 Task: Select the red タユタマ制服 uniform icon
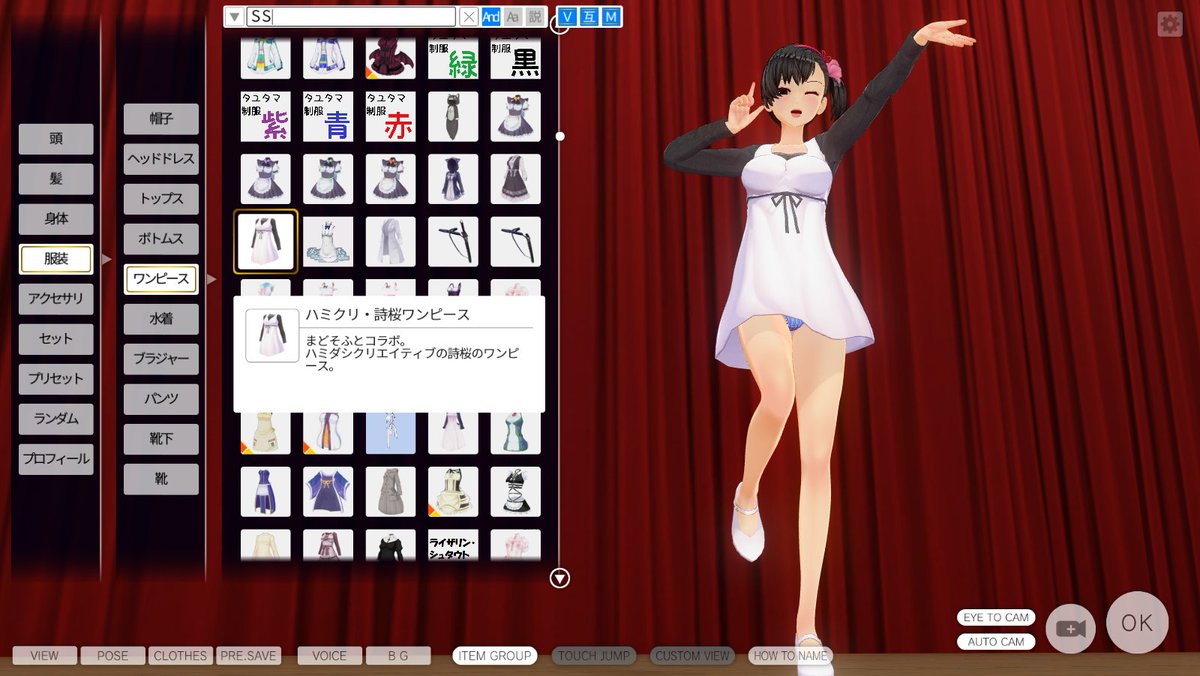(x=390, y=115)
